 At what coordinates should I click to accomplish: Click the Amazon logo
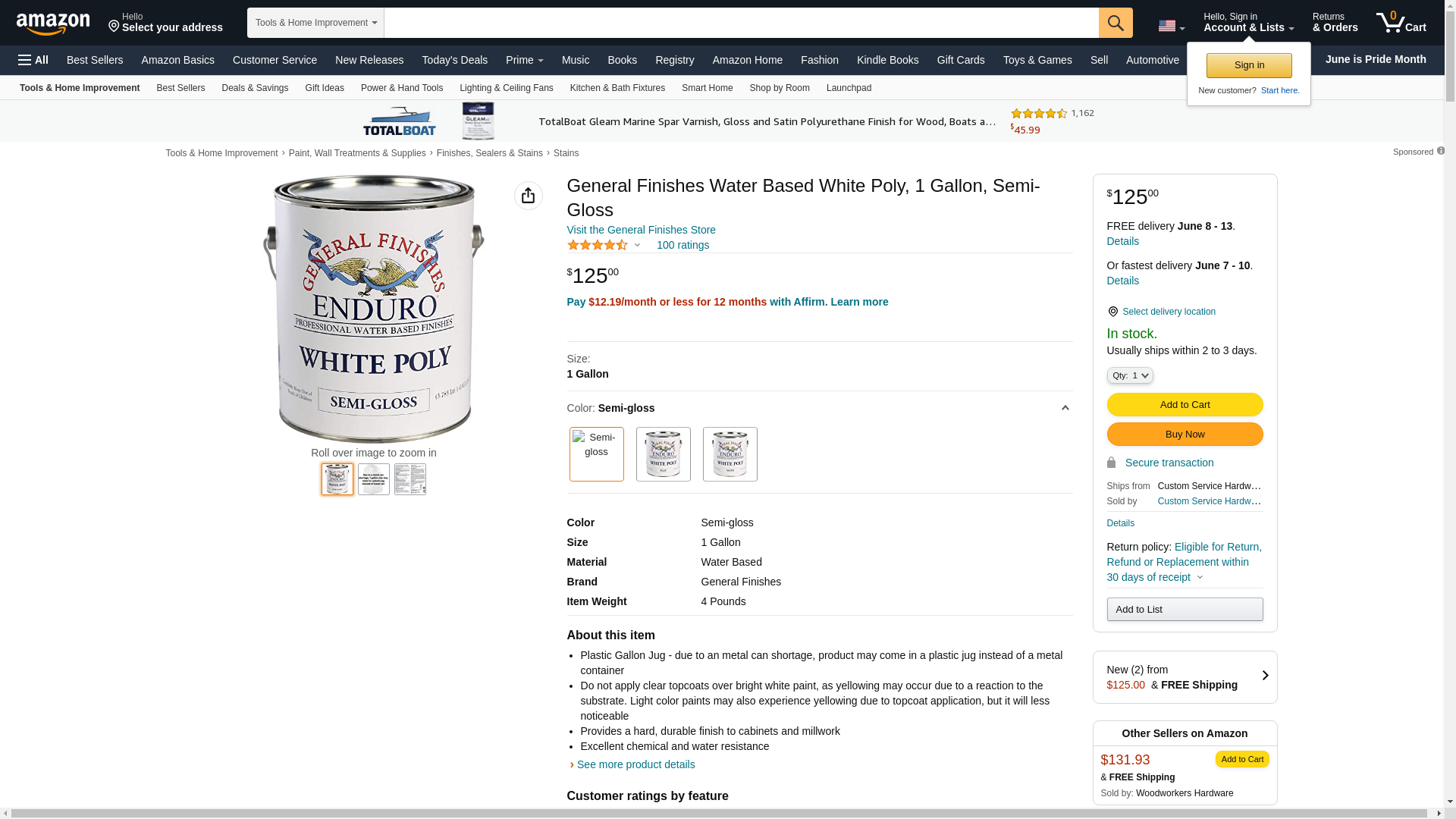[53, 24]
